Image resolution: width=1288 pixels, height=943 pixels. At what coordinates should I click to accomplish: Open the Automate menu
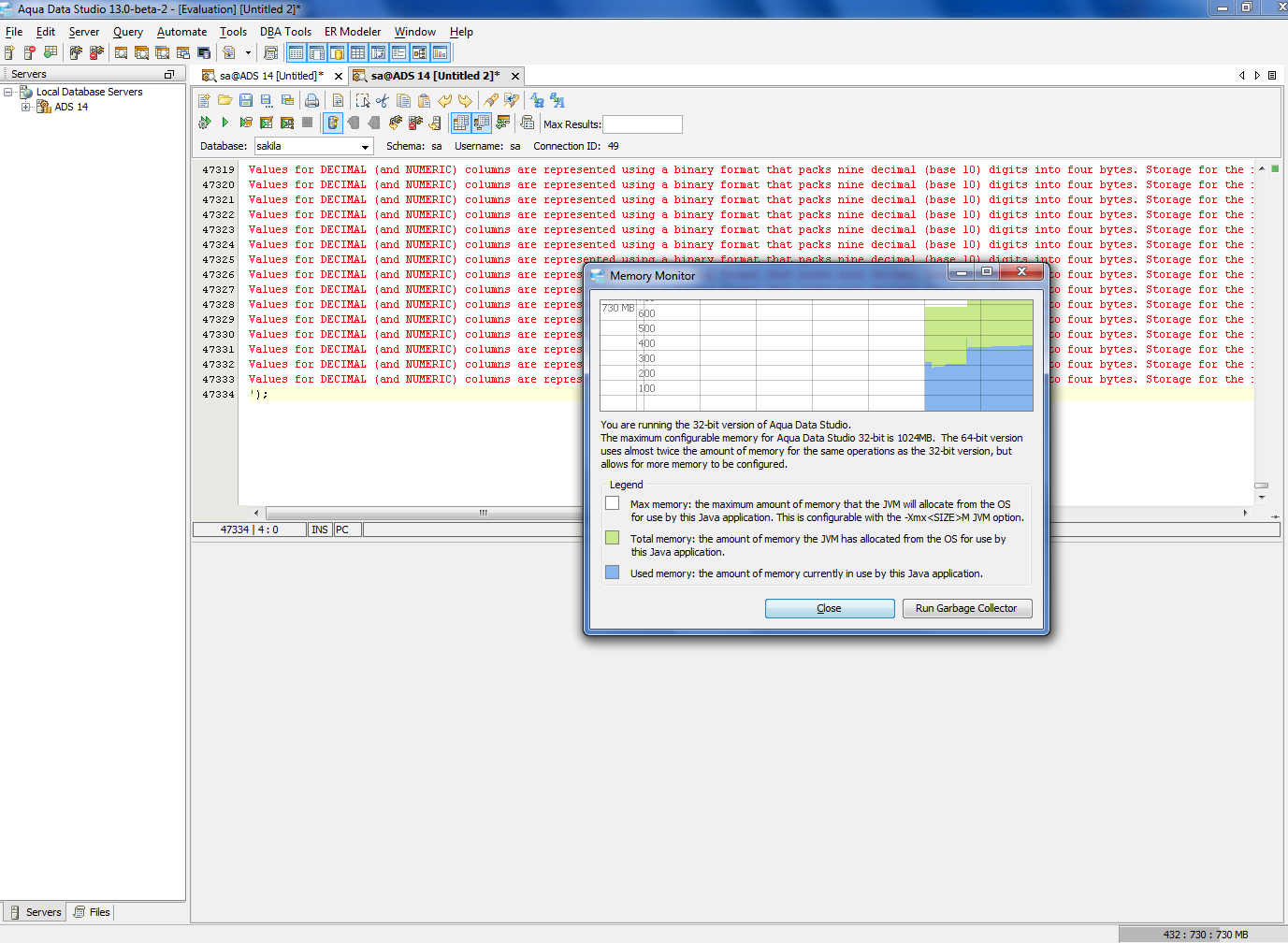point(181,32)
